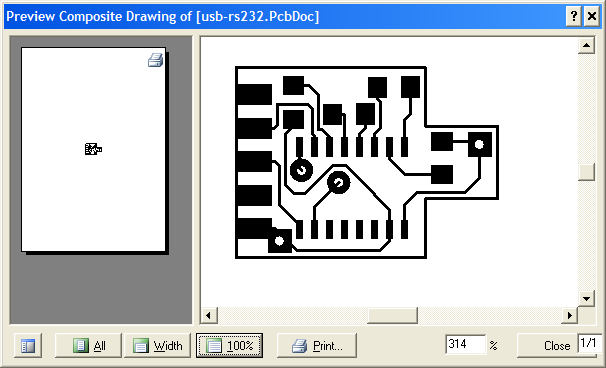Click the printer icon on the page thumbnail

click(155, 60)
